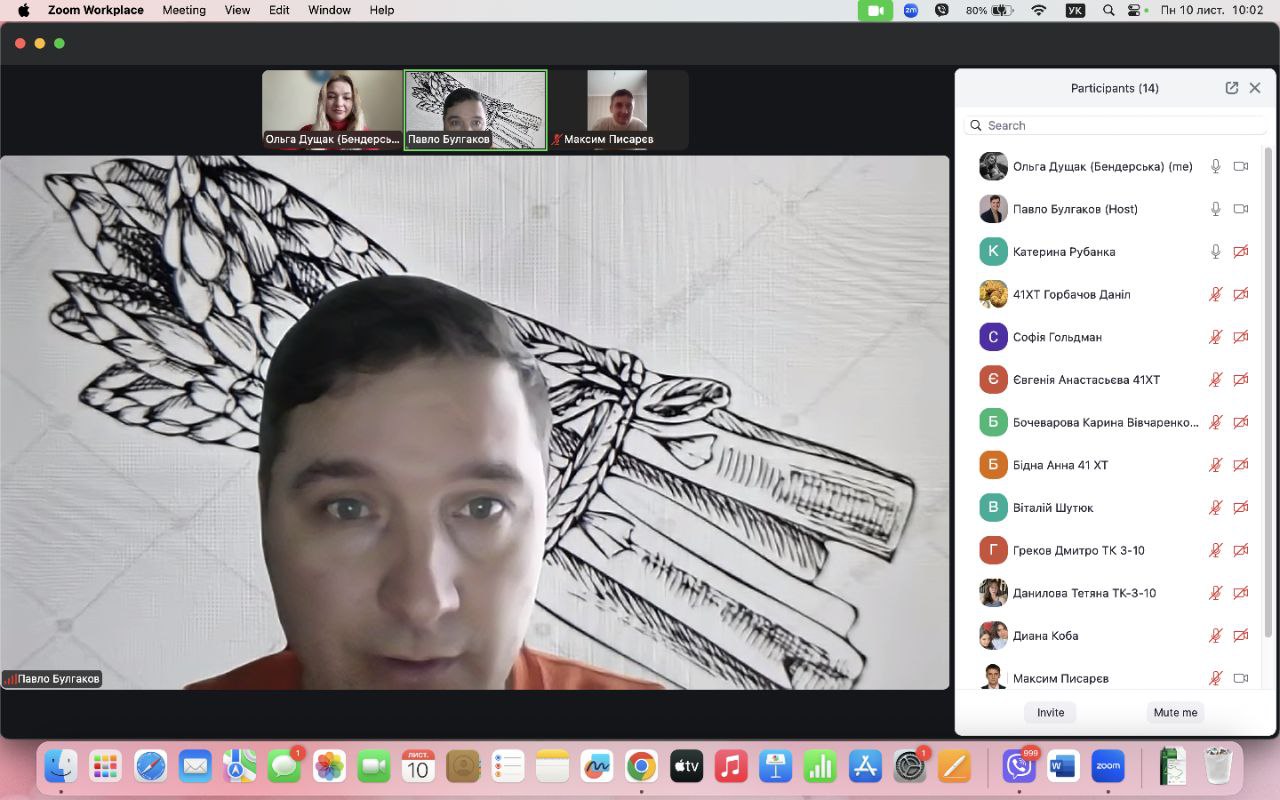1280x800 pixels.
Task: Open Finder from the Dock
Action: coord(61,767)
